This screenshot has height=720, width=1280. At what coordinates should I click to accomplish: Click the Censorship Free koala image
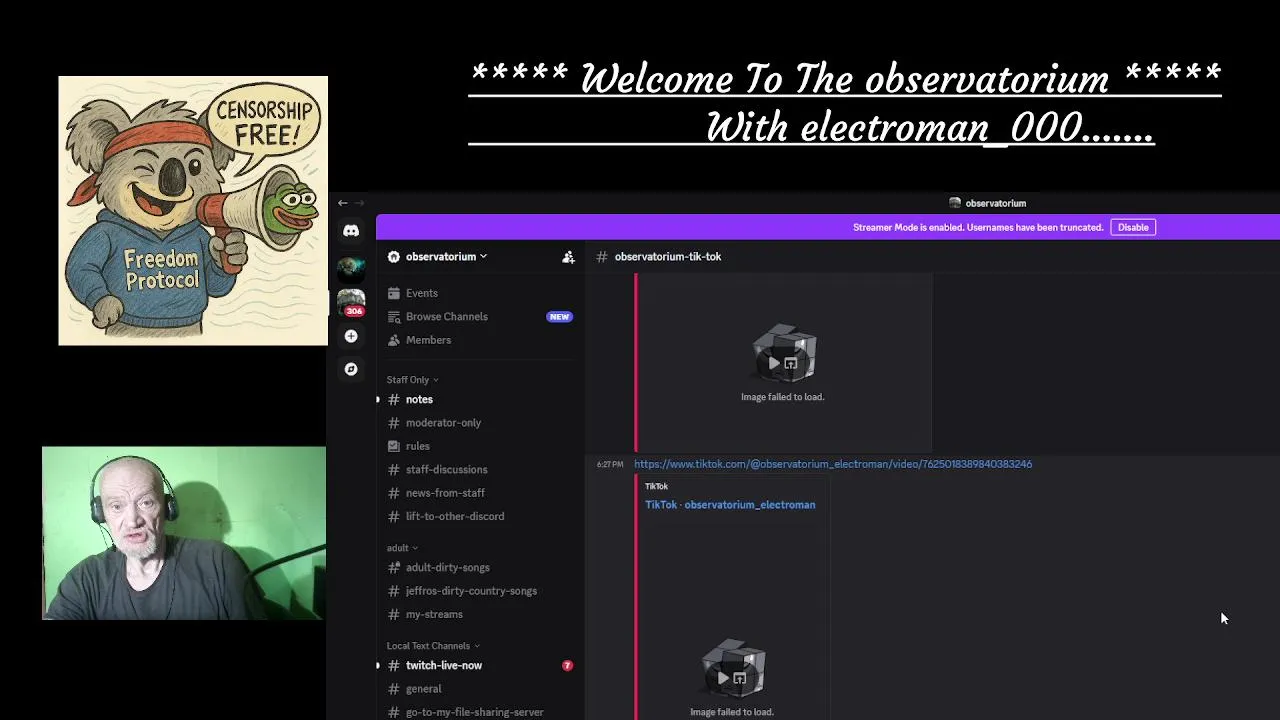click(x=193, y=211)
